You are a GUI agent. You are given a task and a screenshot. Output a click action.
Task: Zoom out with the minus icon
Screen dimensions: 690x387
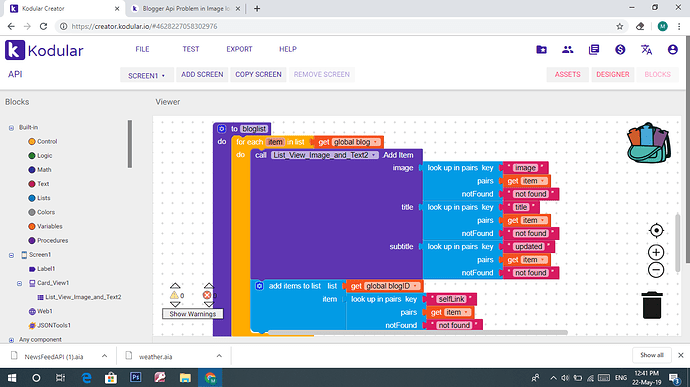pyautogui.click(x=656, y=270)
